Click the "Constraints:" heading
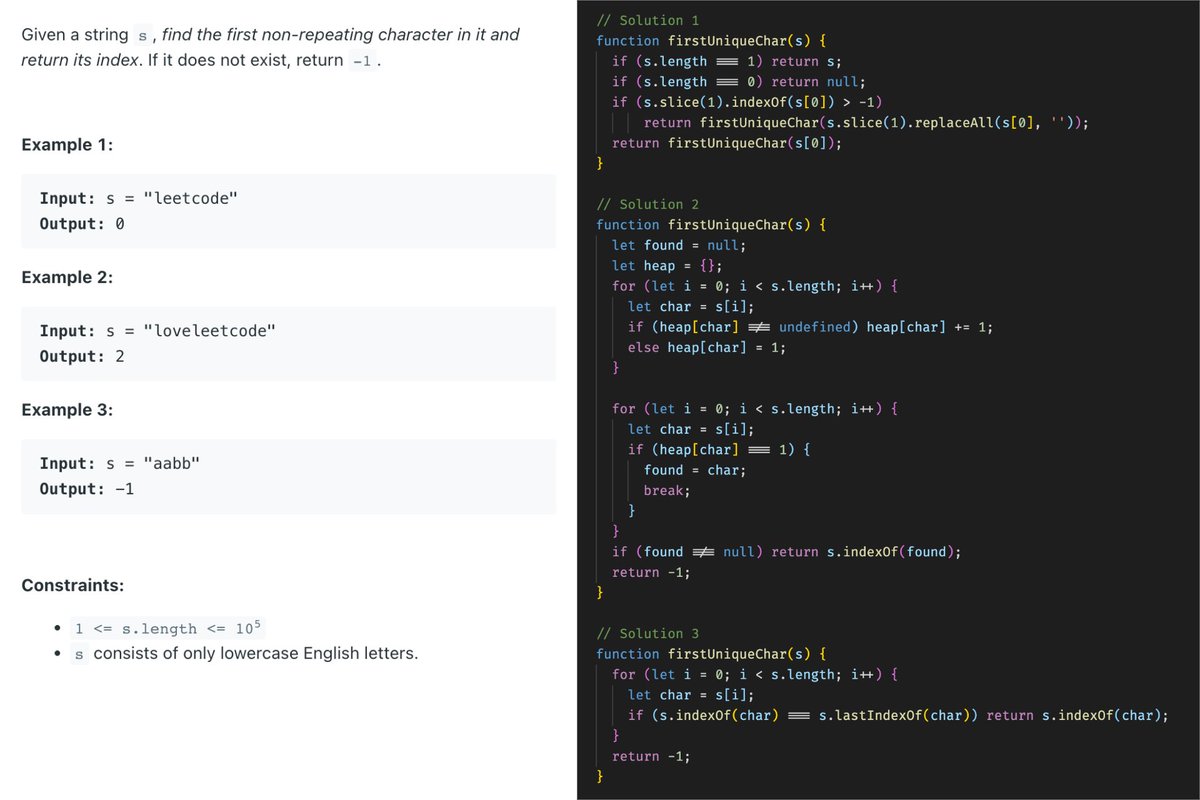1200x800 pixels. click(x=72, y=585)
